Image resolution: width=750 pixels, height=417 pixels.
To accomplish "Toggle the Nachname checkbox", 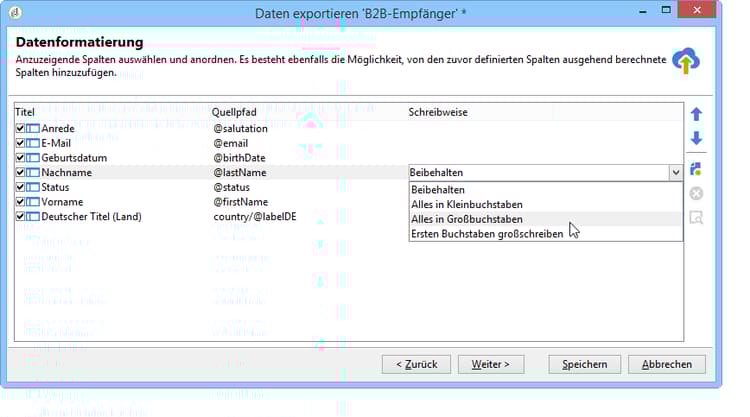I will click(x=20, y=172).
